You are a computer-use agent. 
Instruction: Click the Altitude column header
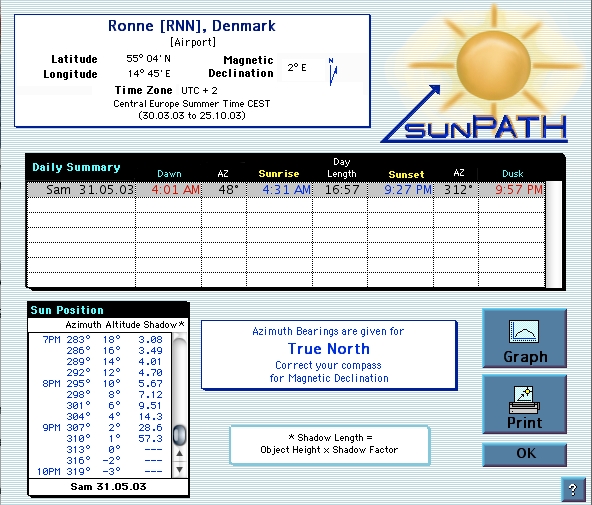pyautogui.click(x=123, y=325)
